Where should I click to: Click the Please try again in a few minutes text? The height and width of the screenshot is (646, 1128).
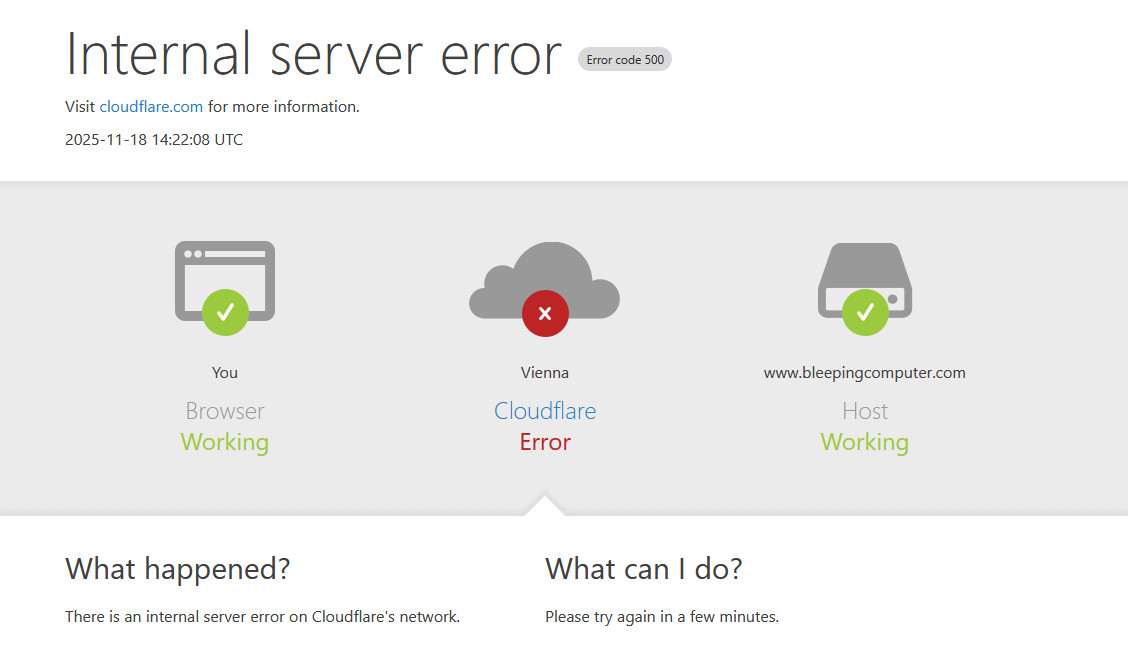[x=662, y=617]
